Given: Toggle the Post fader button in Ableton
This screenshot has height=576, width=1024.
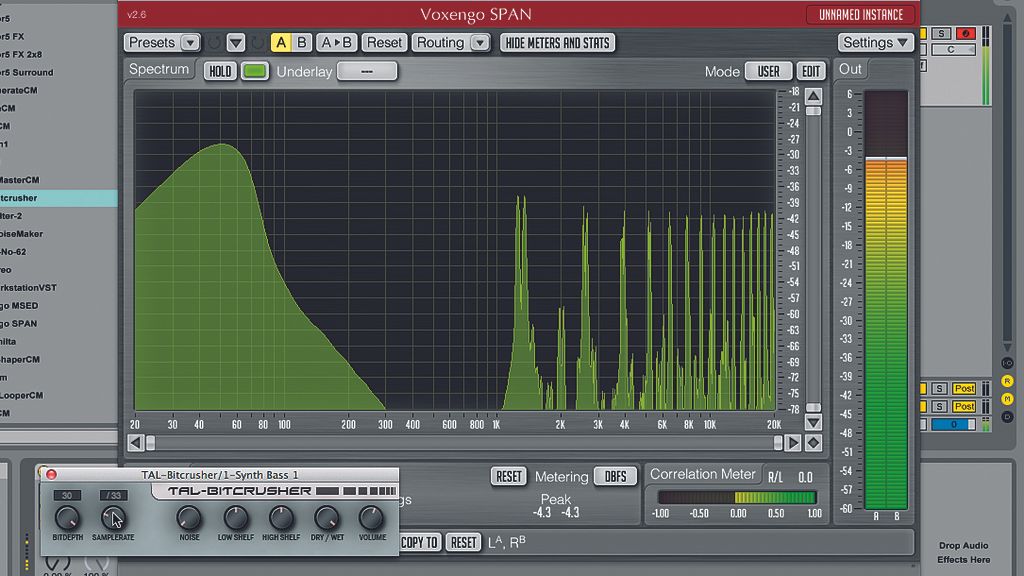Looking at the screenshot, I should tap(962, 388).
